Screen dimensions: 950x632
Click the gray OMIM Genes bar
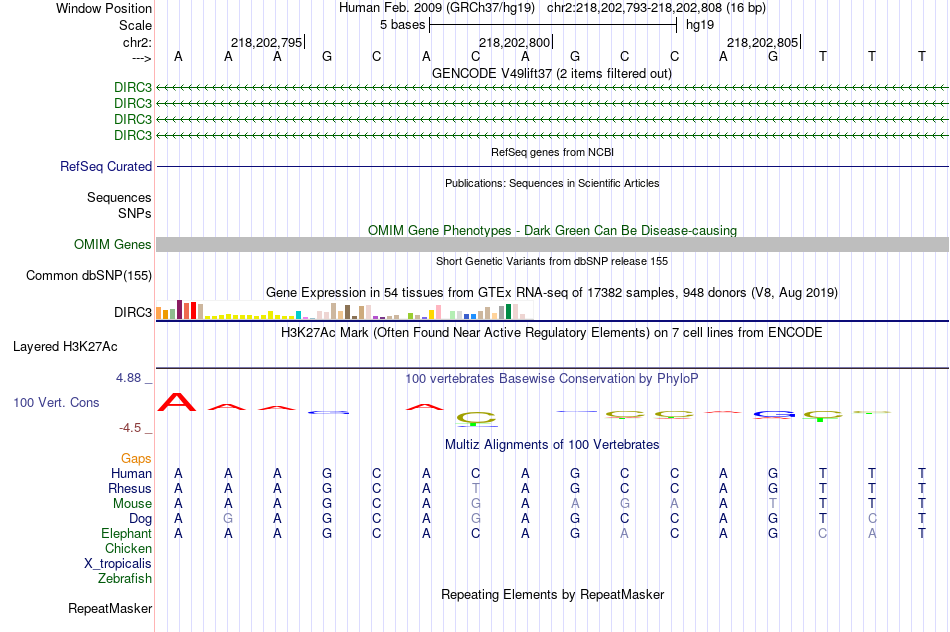(x=552, y=244)
